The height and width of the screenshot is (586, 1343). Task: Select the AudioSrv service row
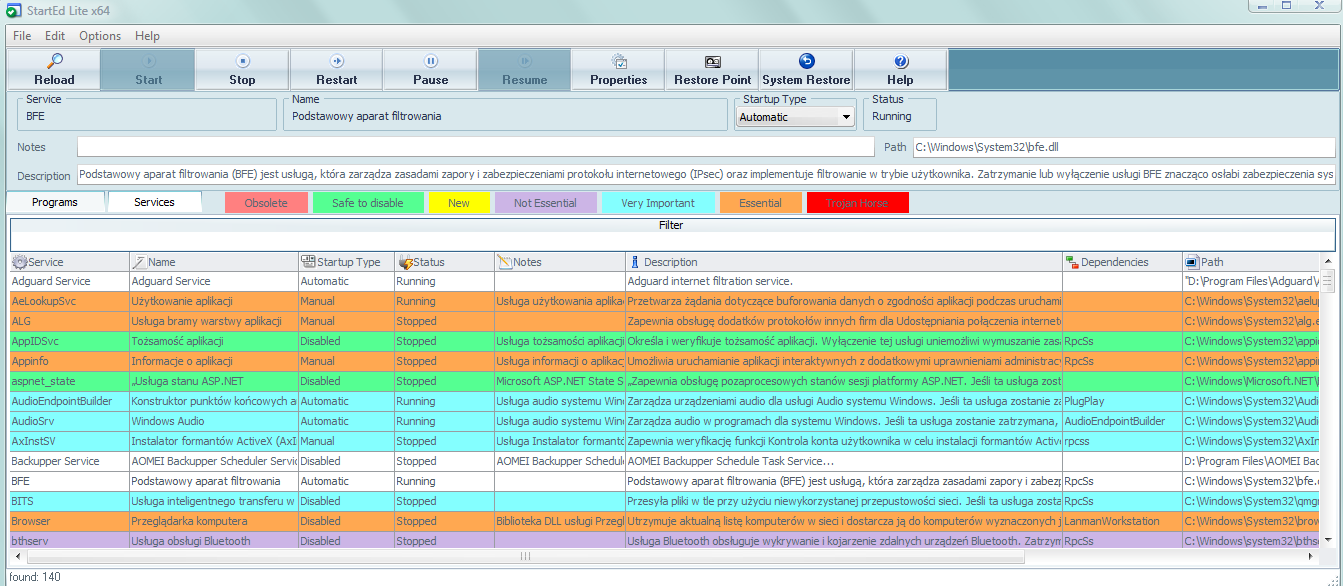click(x=665, y=421)
